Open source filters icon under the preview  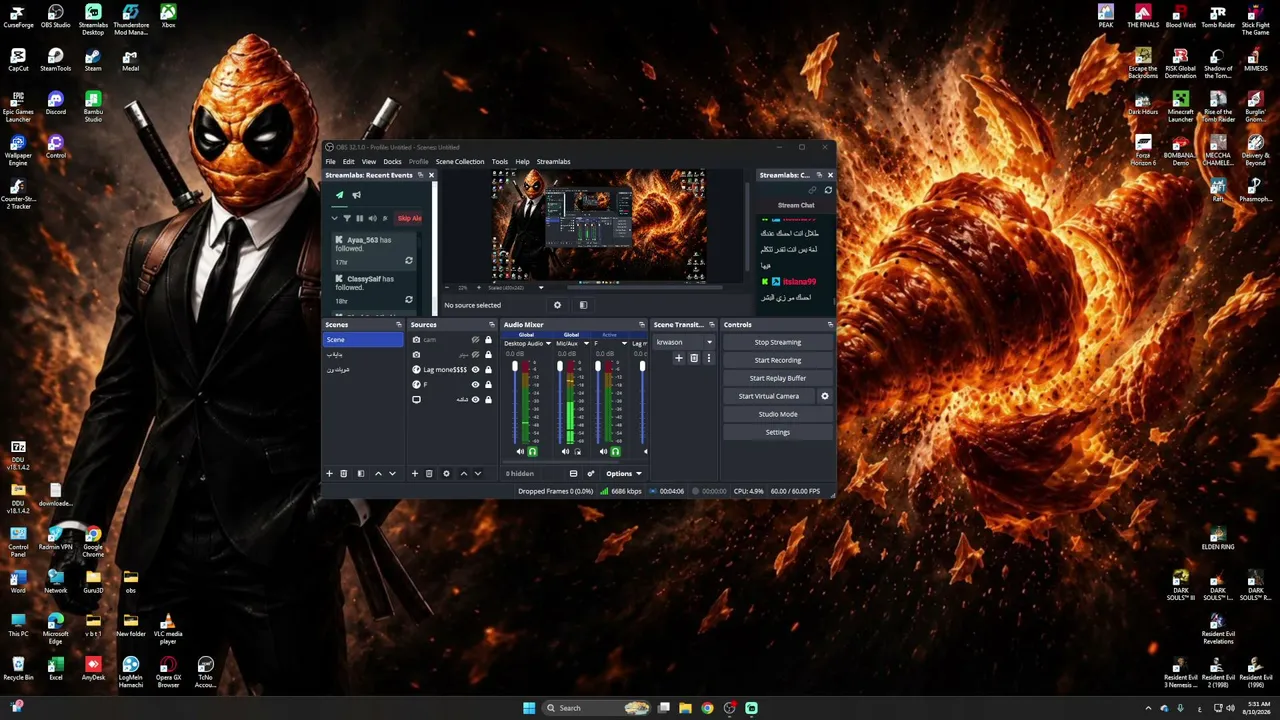coord(583,305)
